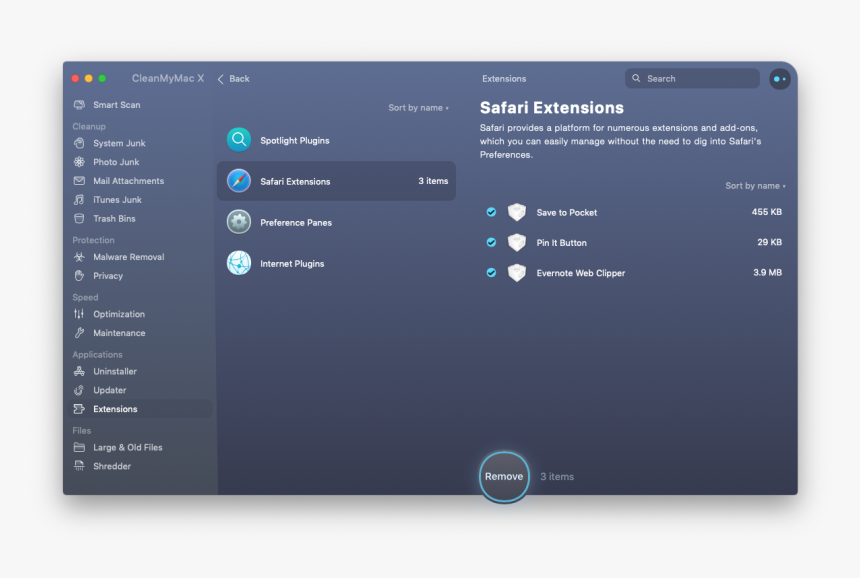Viewport: 860px width, 578px height.
Task: Open Maintenance section
Action: (119, 333)
